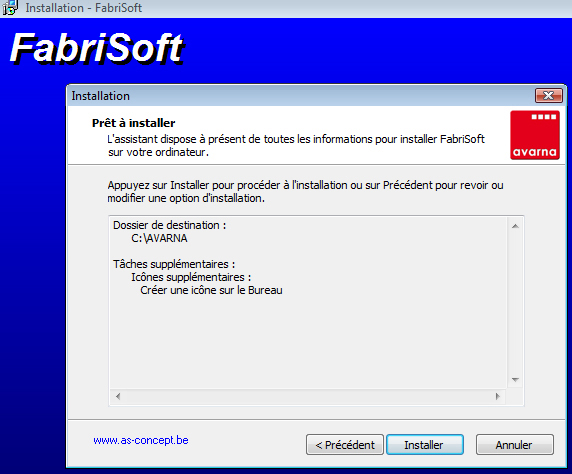Click the 'Tâches supplémentaires' line in the summary
This screenshot has width=572, height=474.
[174, 264]
